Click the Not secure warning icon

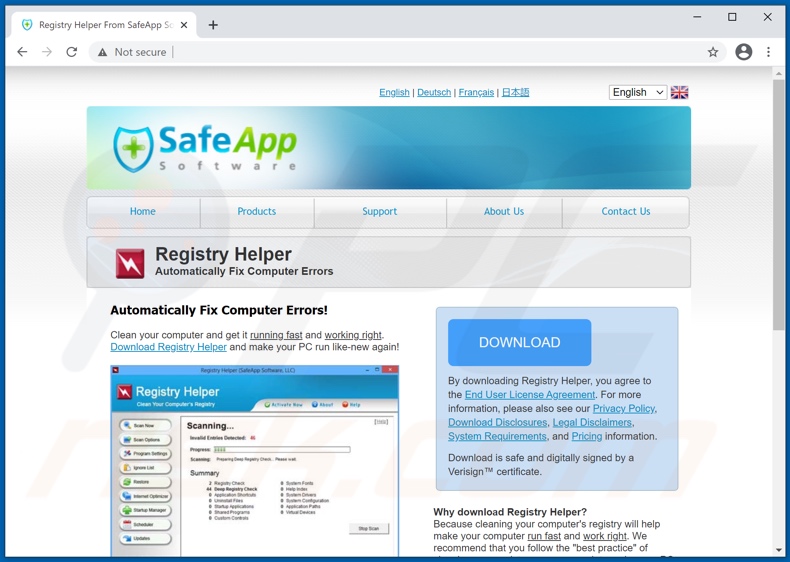pos(103,52)
